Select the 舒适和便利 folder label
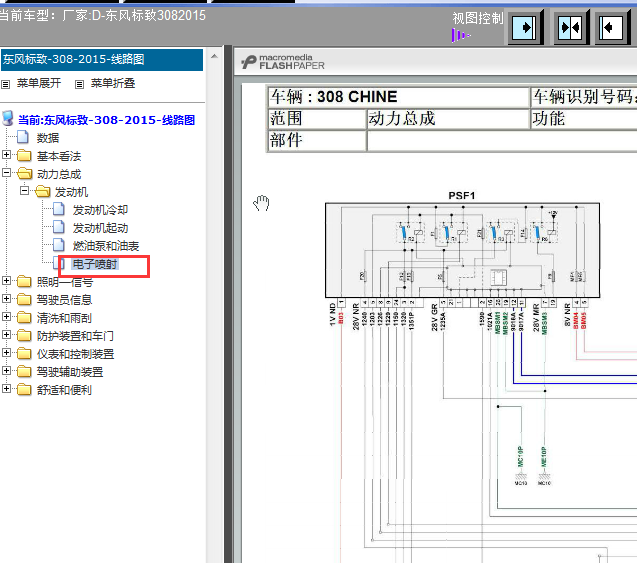Viewport: 637px width, 563px height. (64, 390)
